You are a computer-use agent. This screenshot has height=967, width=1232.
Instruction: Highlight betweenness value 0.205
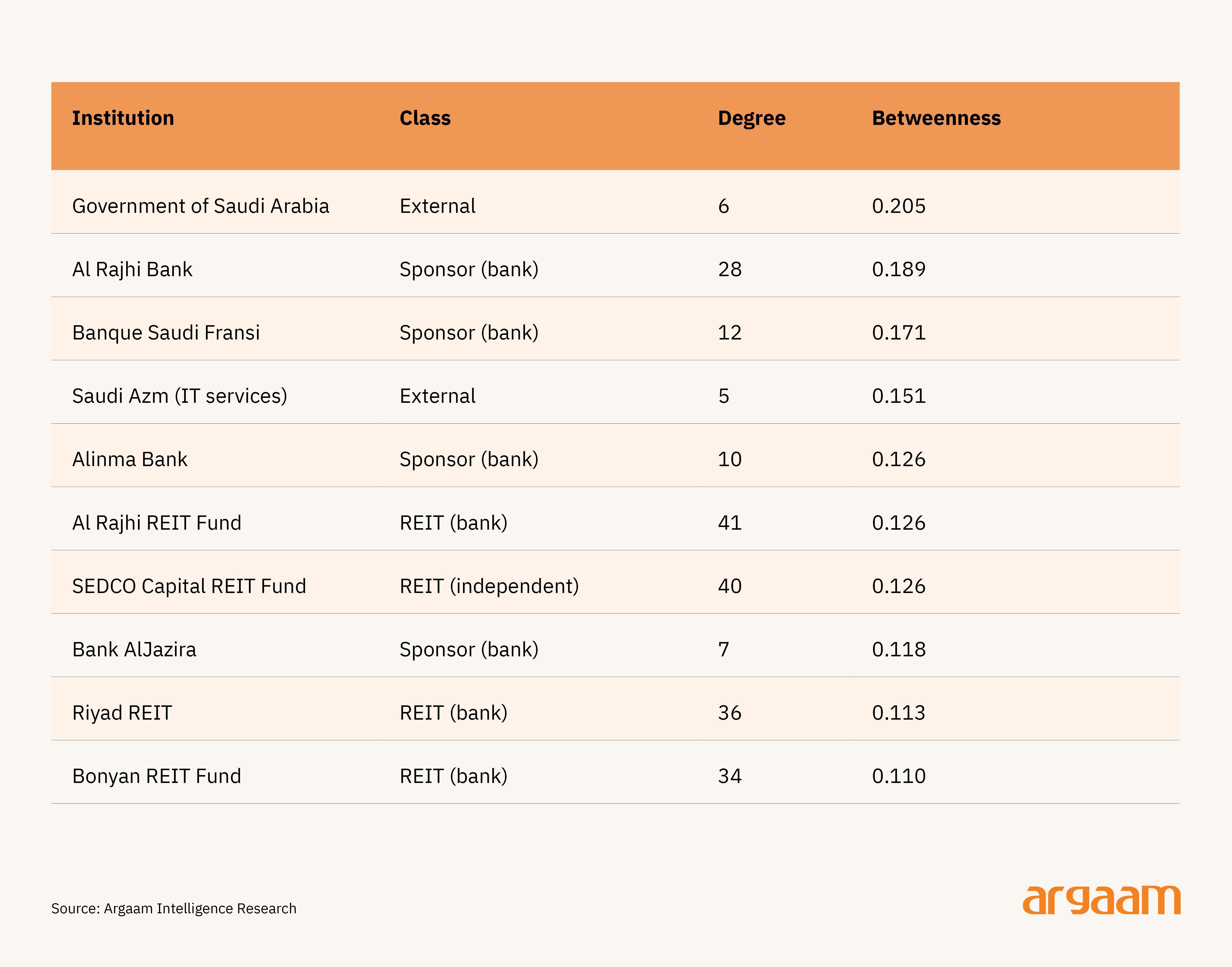(x=899, y=206)
